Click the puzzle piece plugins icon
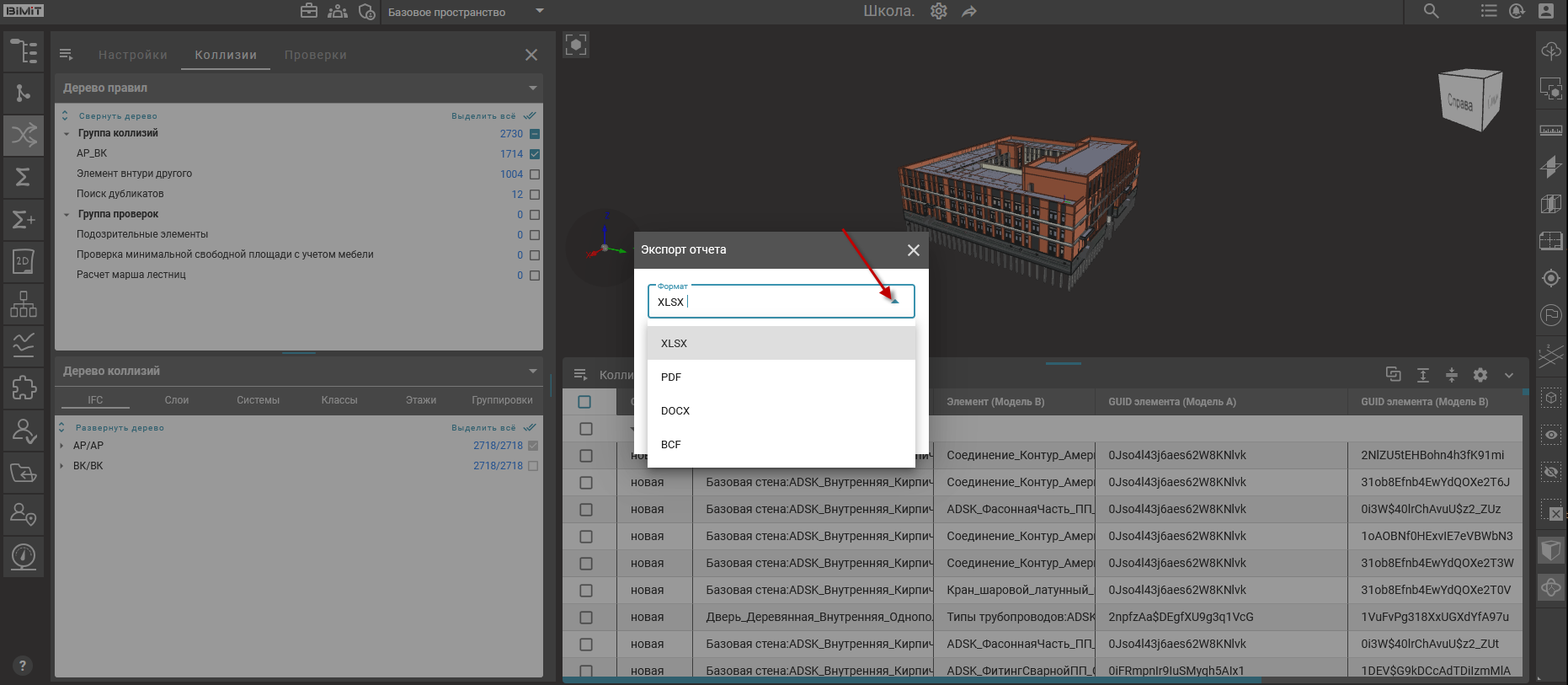This screenshot has height=685, width=1568. click(24, 388)
